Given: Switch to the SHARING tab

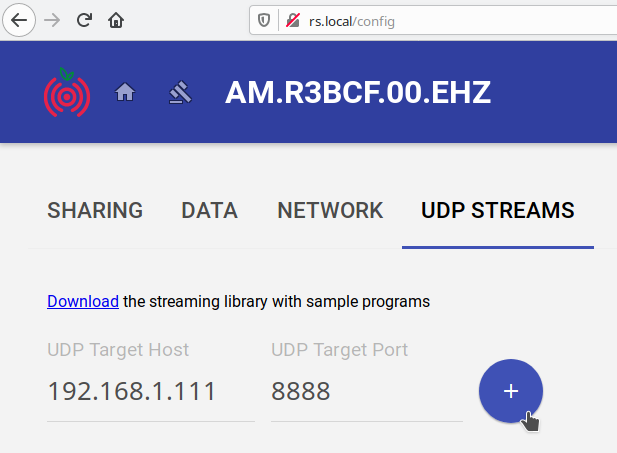Looking at the screenshot, I should pyautogui.click(x=95, y=210).
